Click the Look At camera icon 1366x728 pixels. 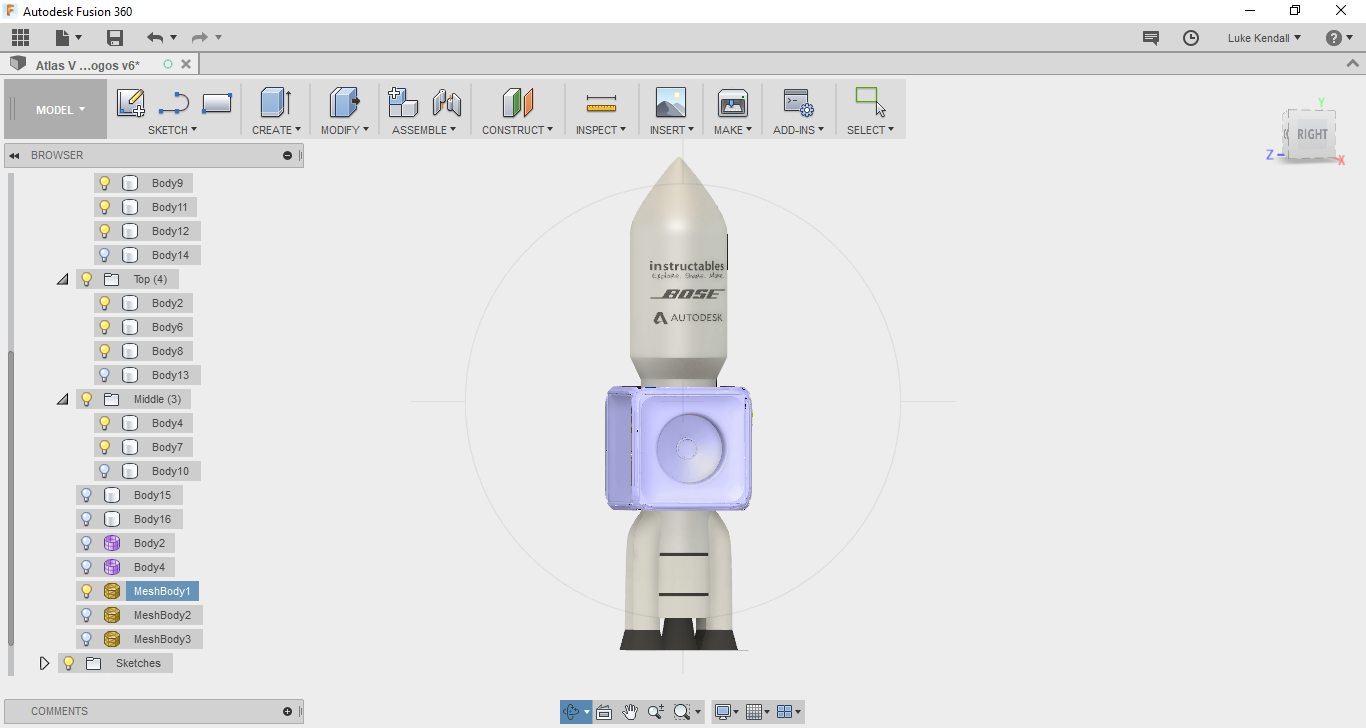(x=603, y=712)
